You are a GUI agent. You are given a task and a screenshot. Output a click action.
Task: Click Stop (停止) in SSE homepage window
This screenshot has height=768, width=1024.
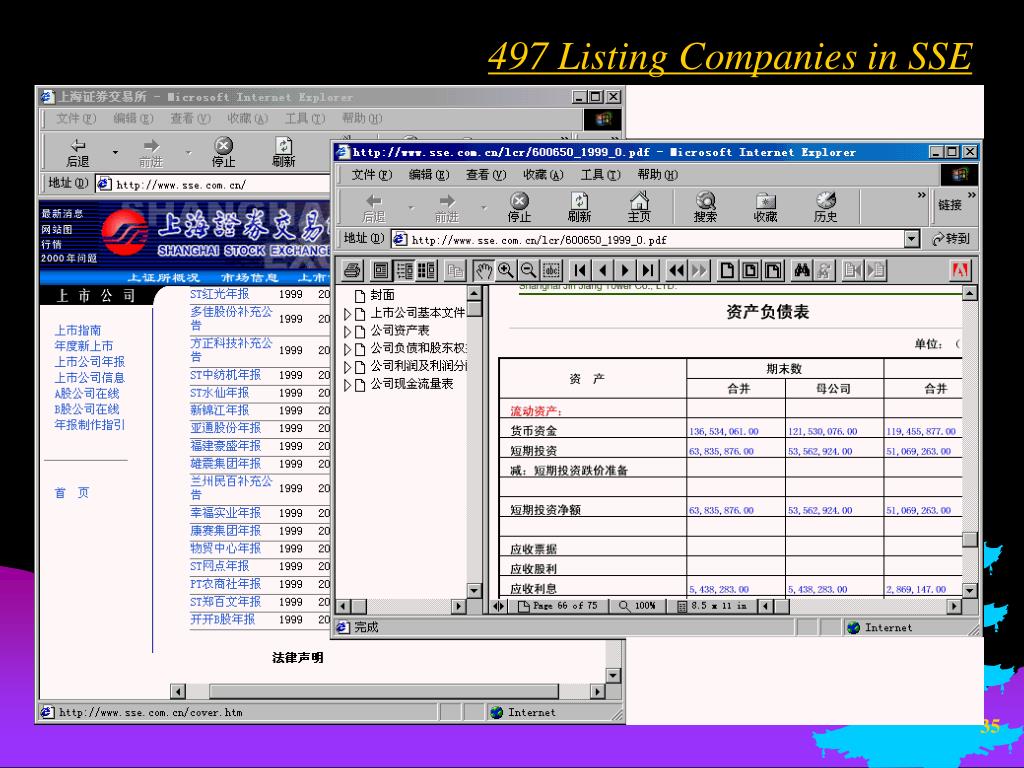click(x=223, y=153)
